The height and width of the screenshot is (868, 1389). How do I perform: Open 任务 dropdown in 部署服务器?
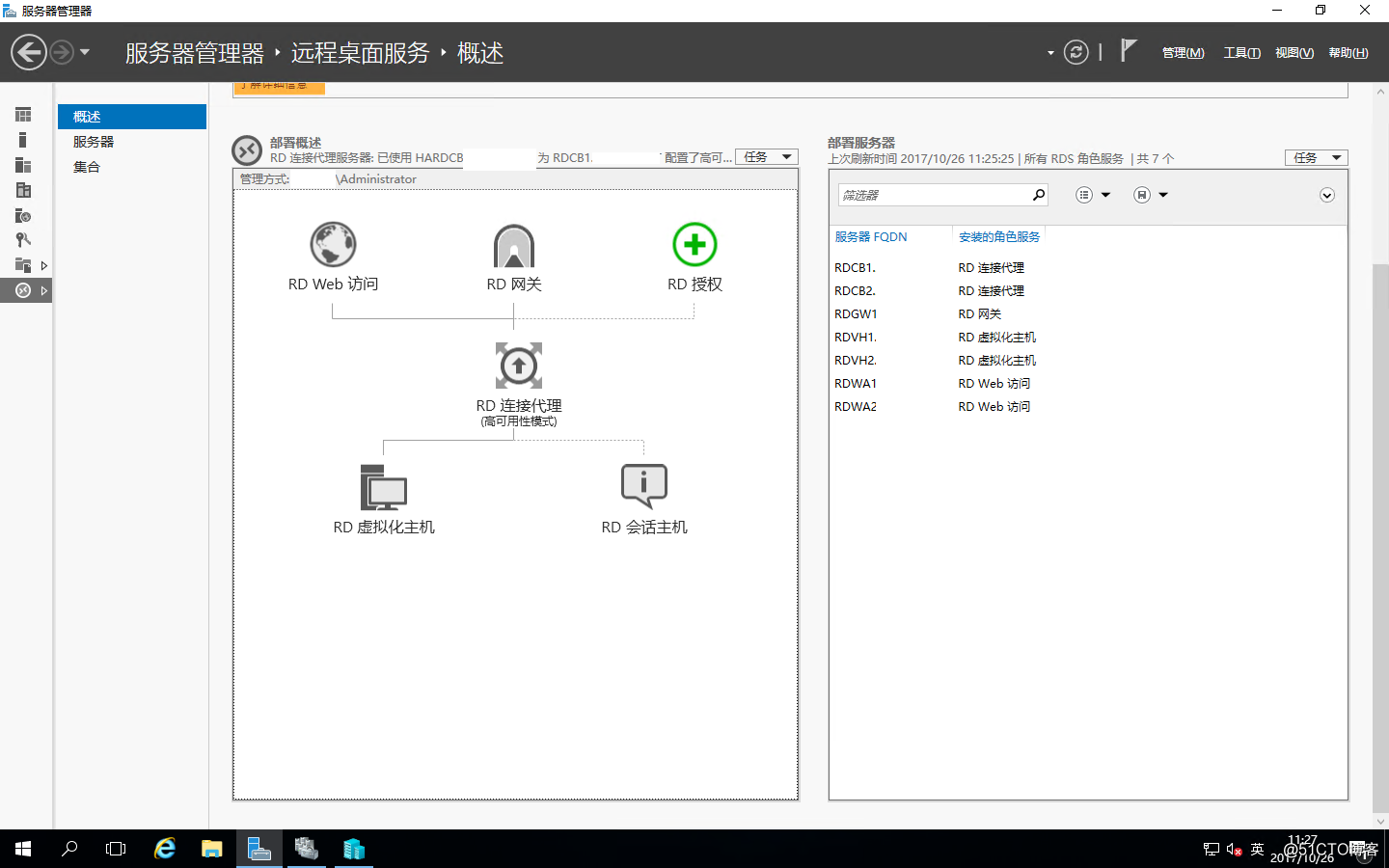tap(1317, 157)
